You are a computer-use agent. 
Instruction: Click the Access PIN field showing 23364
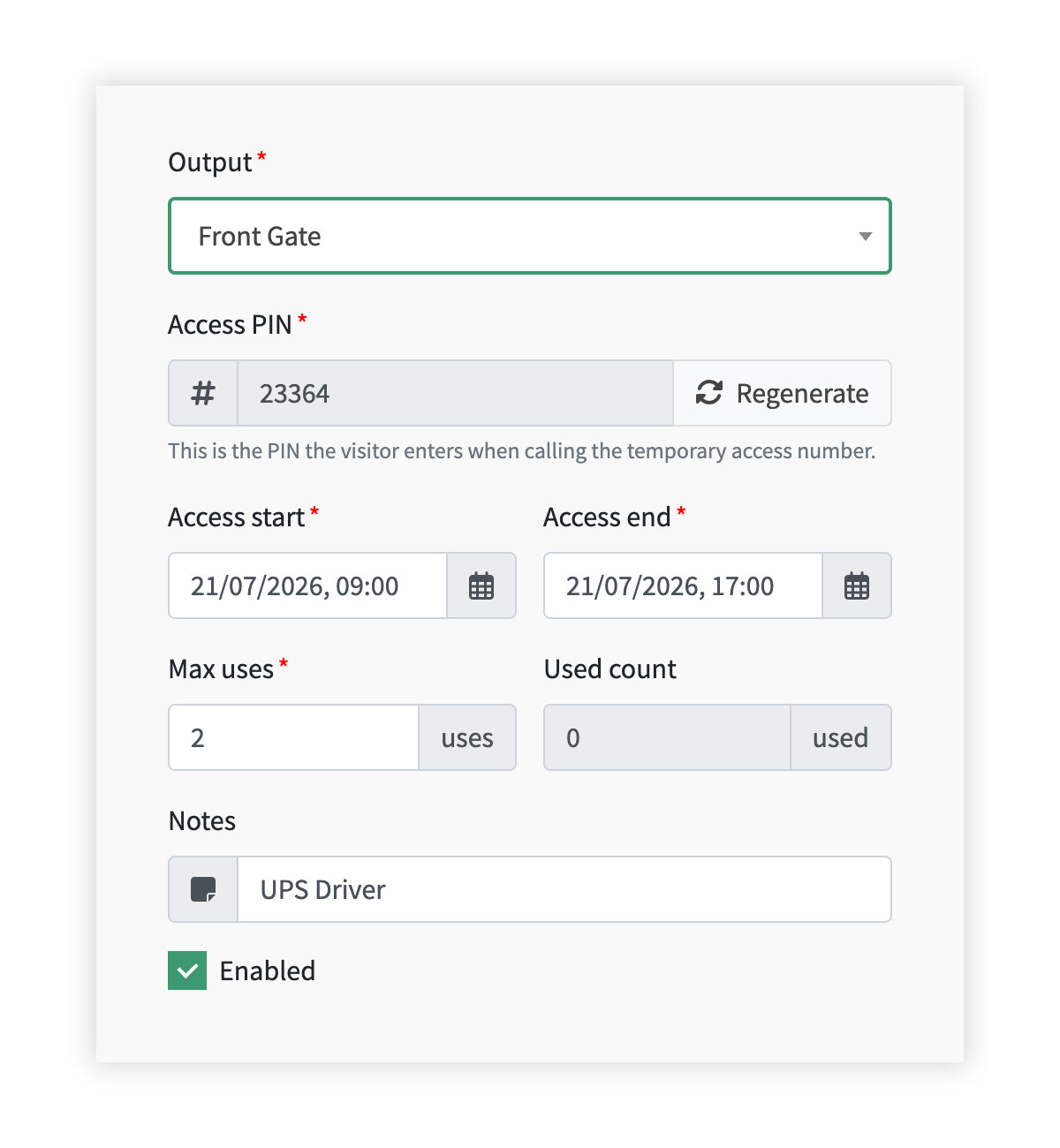456,393
